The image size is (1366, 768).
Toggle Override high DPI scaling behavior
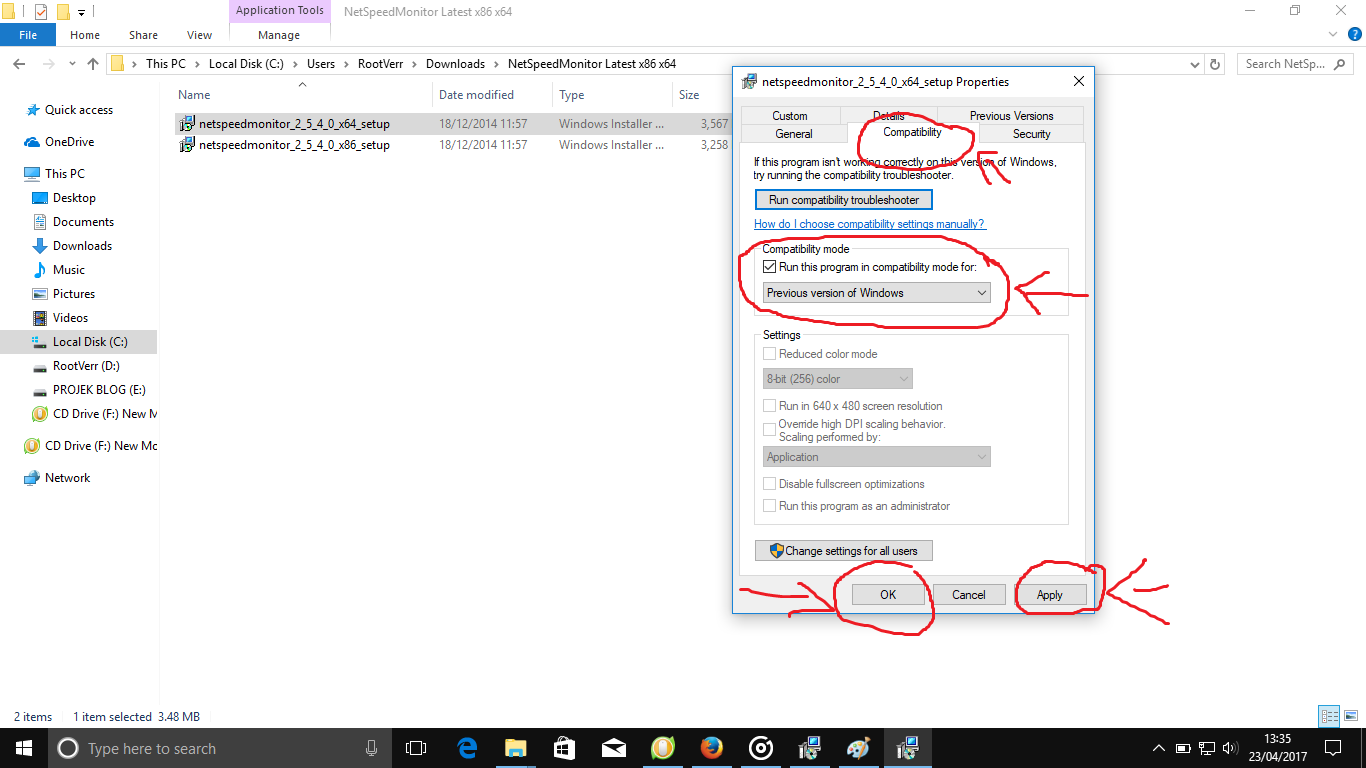point(769,430)
